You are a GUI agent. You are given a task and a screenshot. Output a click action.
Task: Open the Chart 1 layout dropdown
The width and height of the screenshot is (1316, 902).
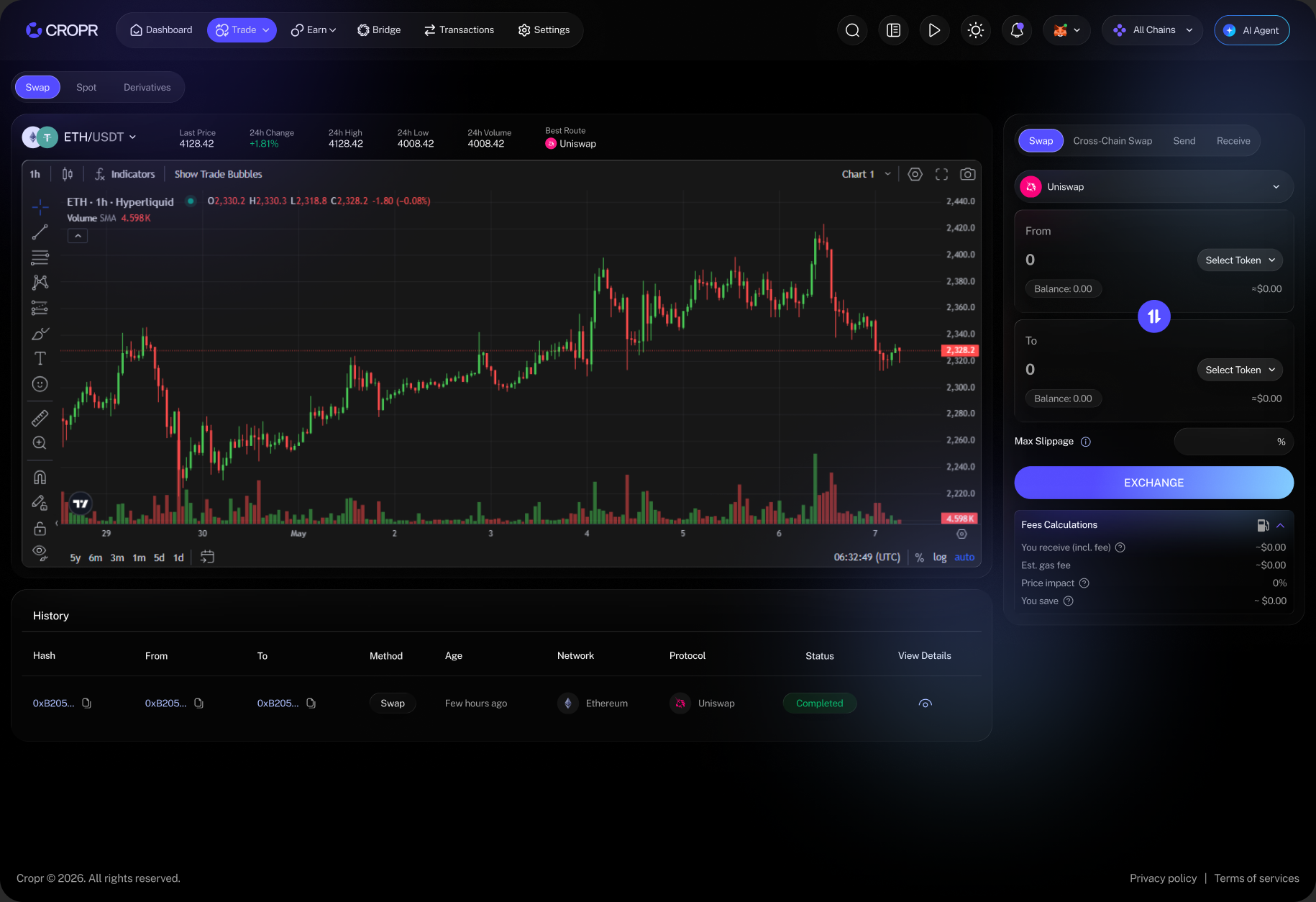coord(866,174)
